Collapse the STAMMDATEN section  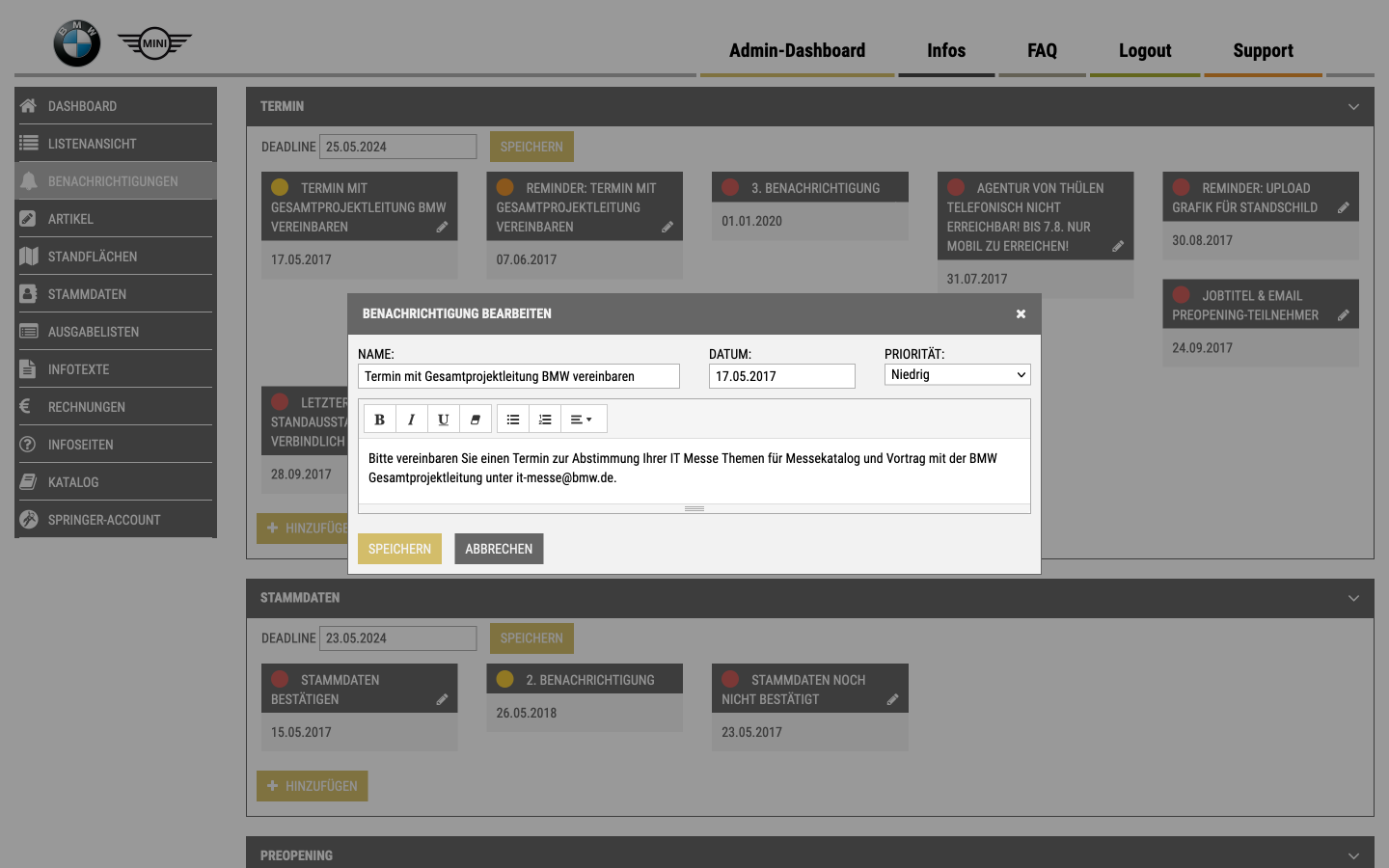pyautogui.click(x=1353, y=598)
